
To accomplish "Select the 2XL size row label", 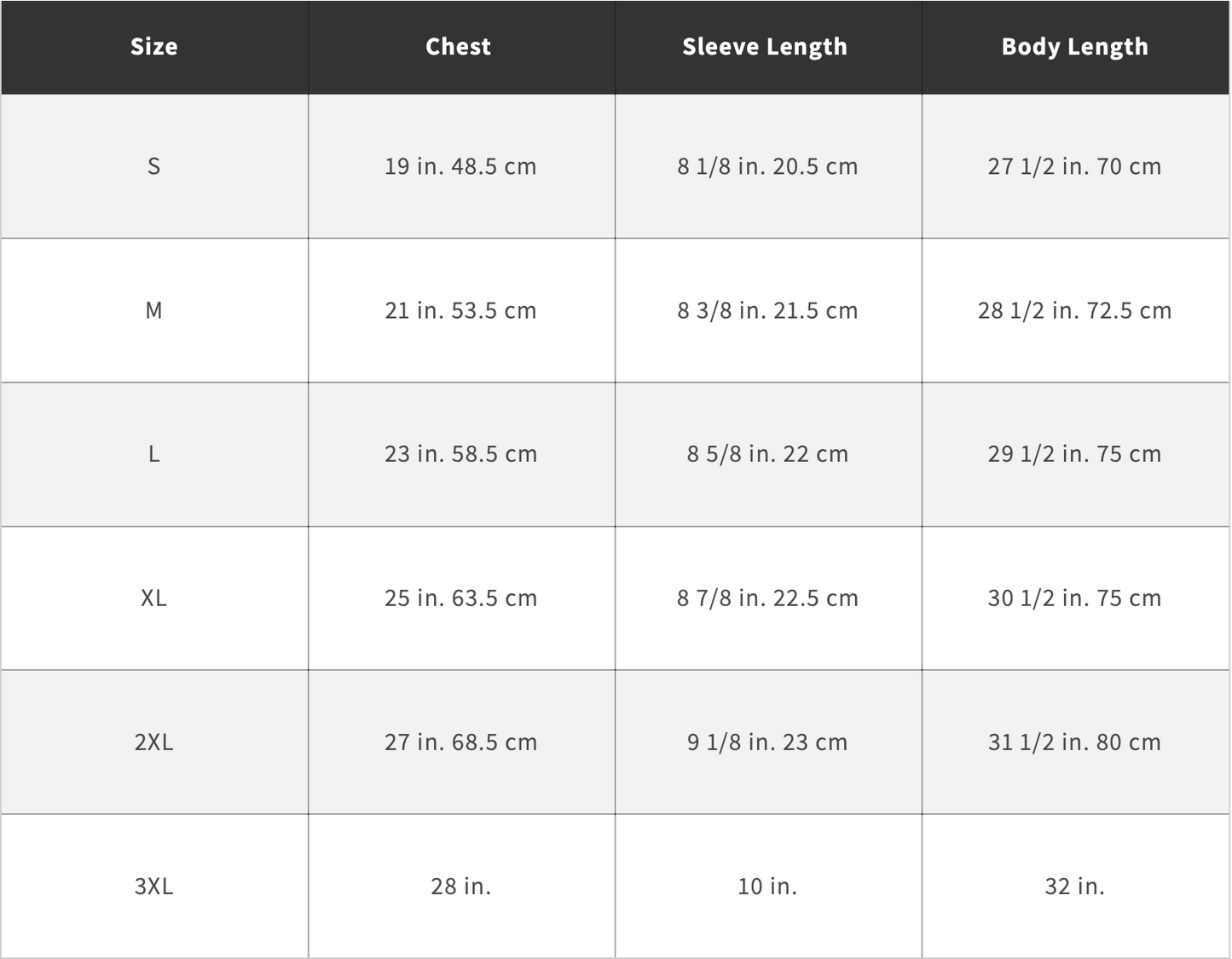I will 154,742.
